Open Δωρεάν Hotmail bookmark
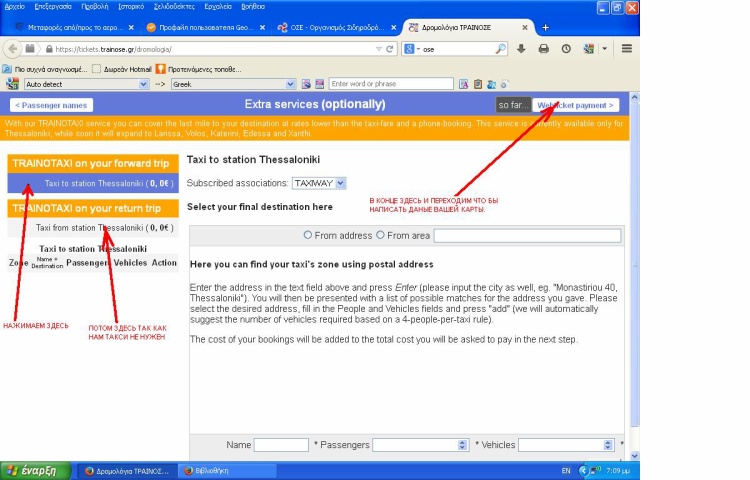This screenshot has height=480, width=750. point(122,69)
